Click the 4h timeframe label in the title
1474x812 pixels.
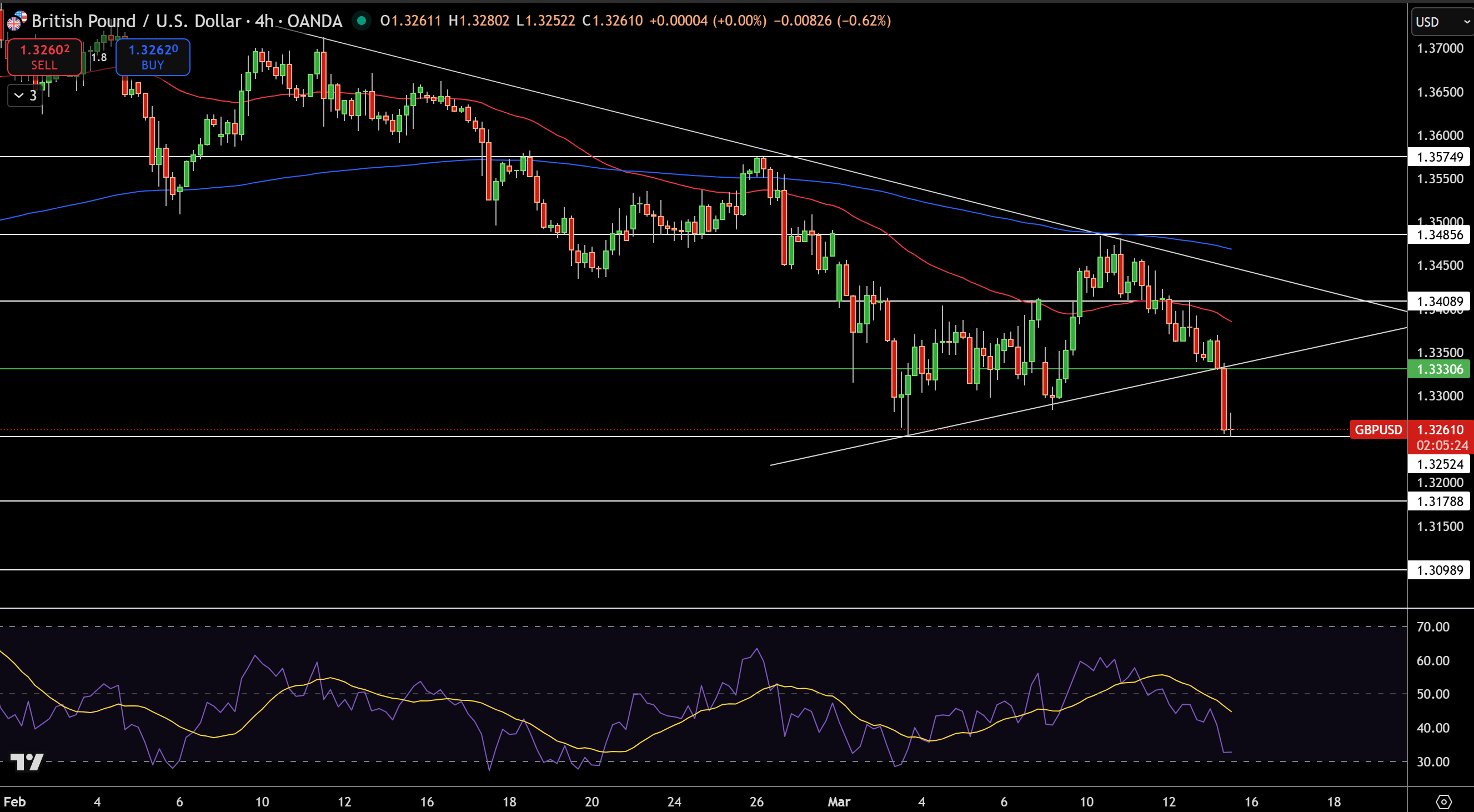(x=264, y=21)
